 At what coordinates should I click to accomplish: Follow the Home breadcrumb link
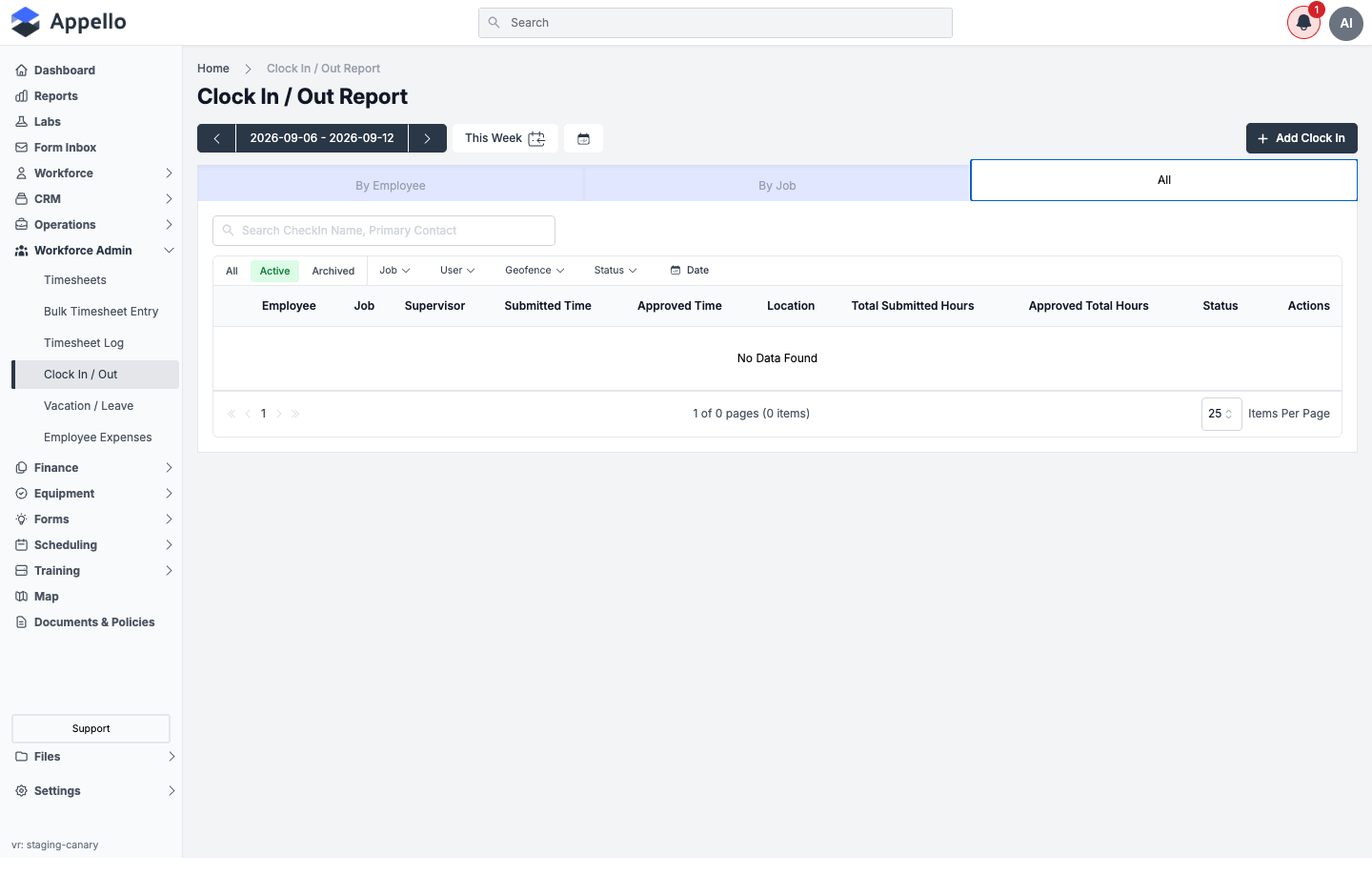tap(213, 69)
